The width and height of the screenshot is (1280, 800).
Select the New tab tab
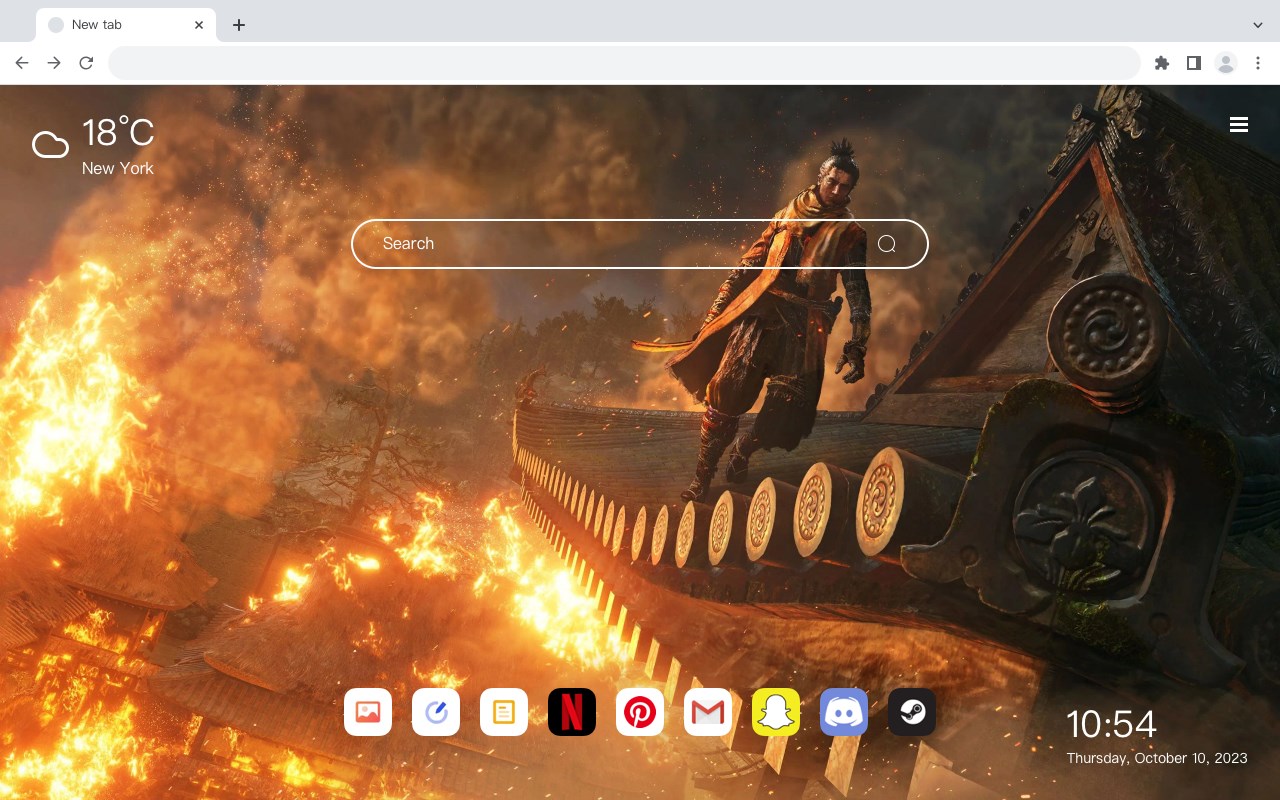pos(126,25)
